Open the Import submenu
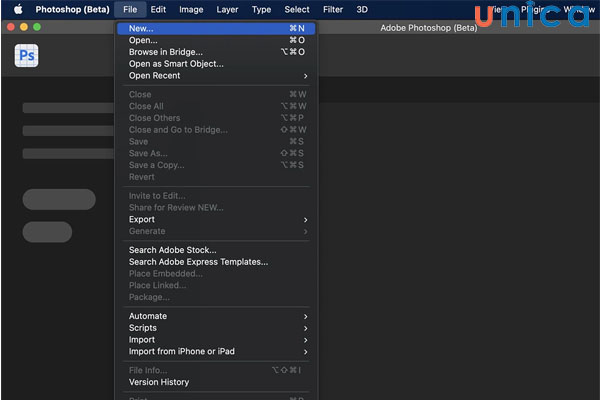Image resolution: width=600 pixels, height=400 pixels. 142,340
